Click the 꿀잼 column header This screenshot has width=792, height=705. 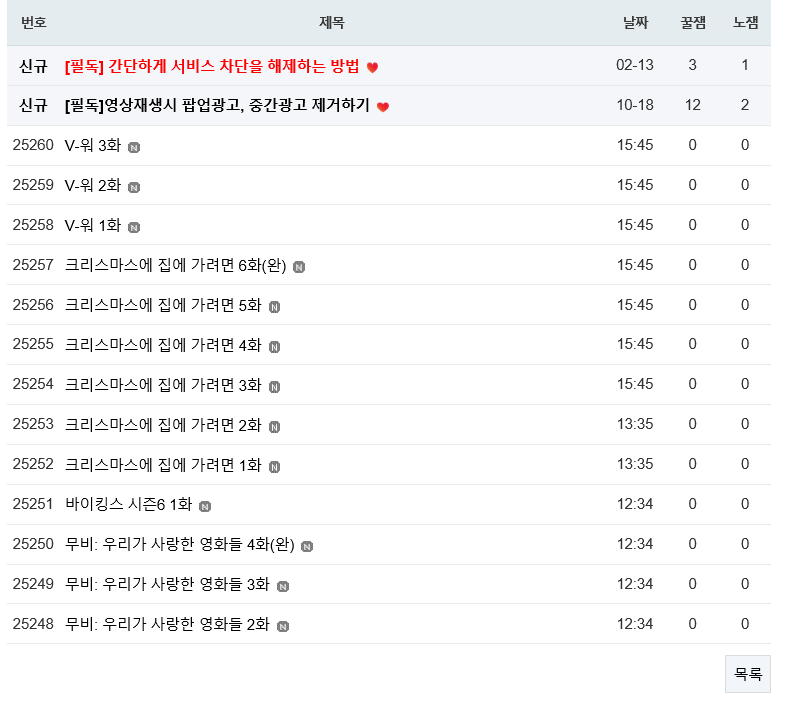(x=692, y=23)
